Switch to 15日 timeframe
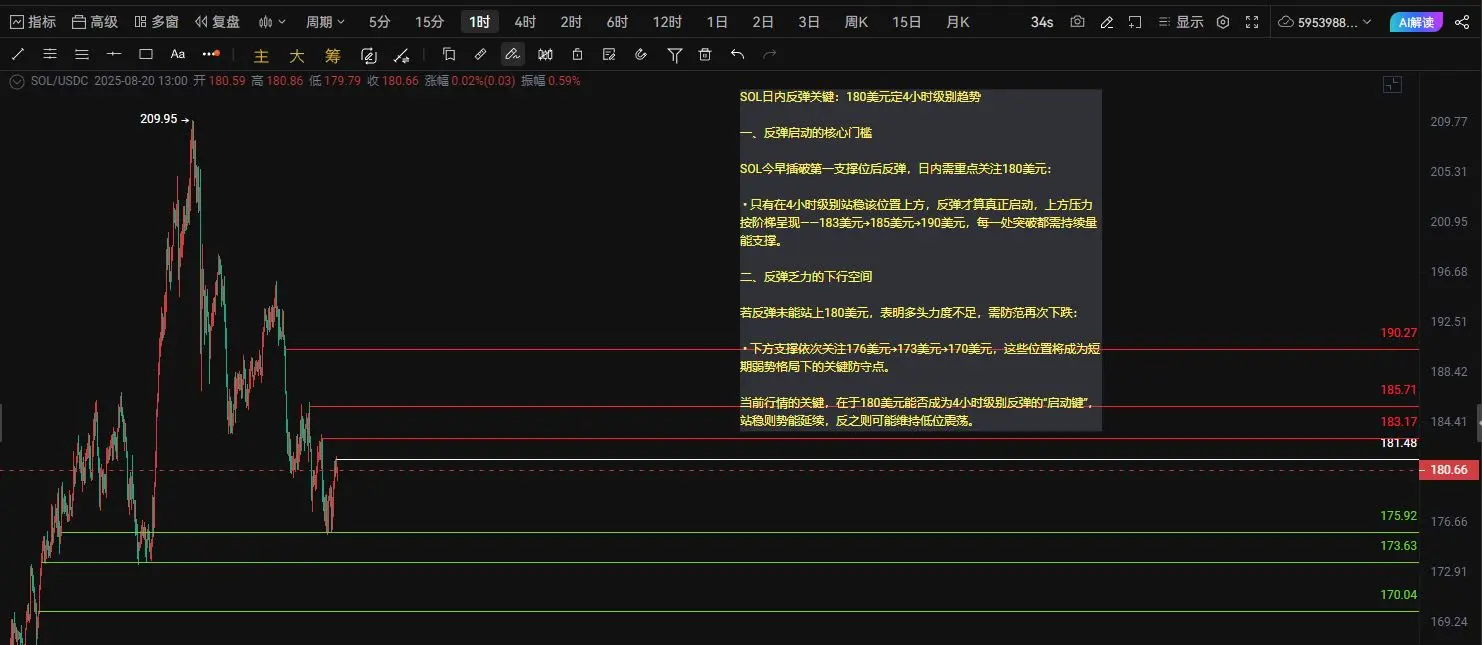 click(907, 21)
